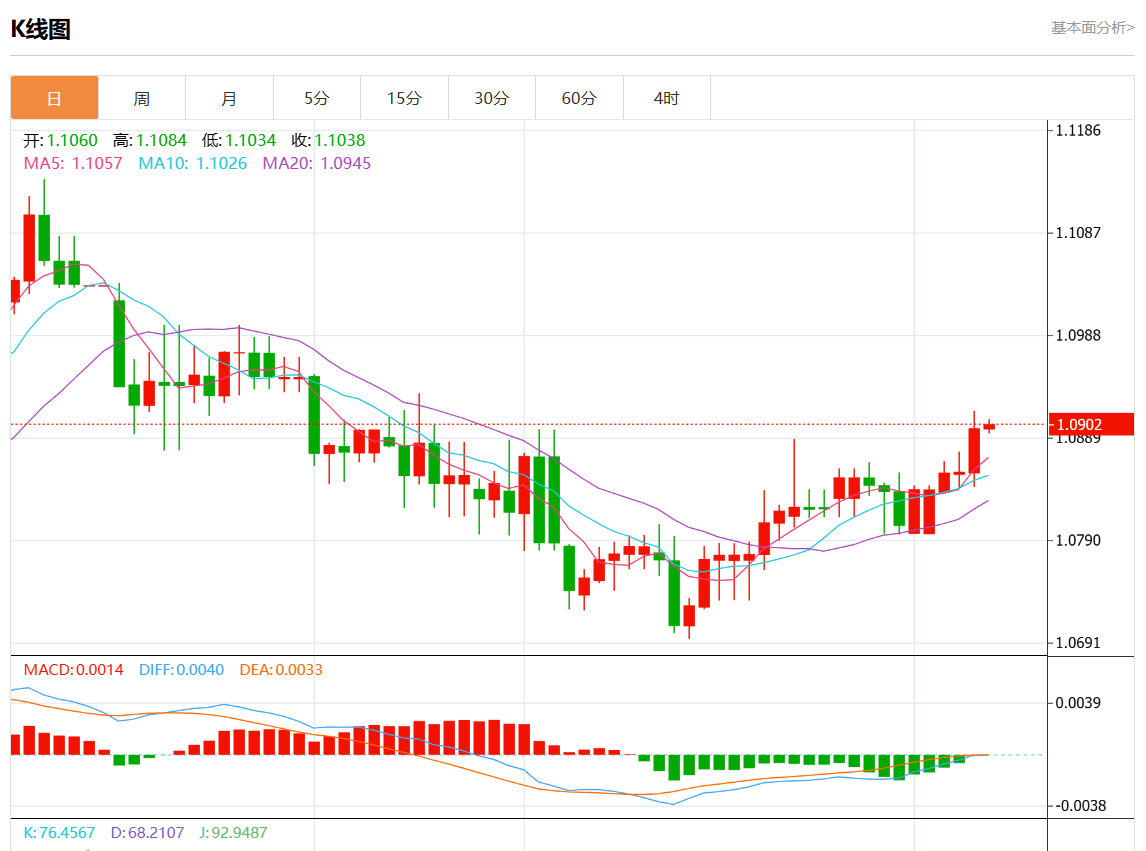
Task: Click the MA10 legend label
Action: pyautogui.click(x=192, y=163)
